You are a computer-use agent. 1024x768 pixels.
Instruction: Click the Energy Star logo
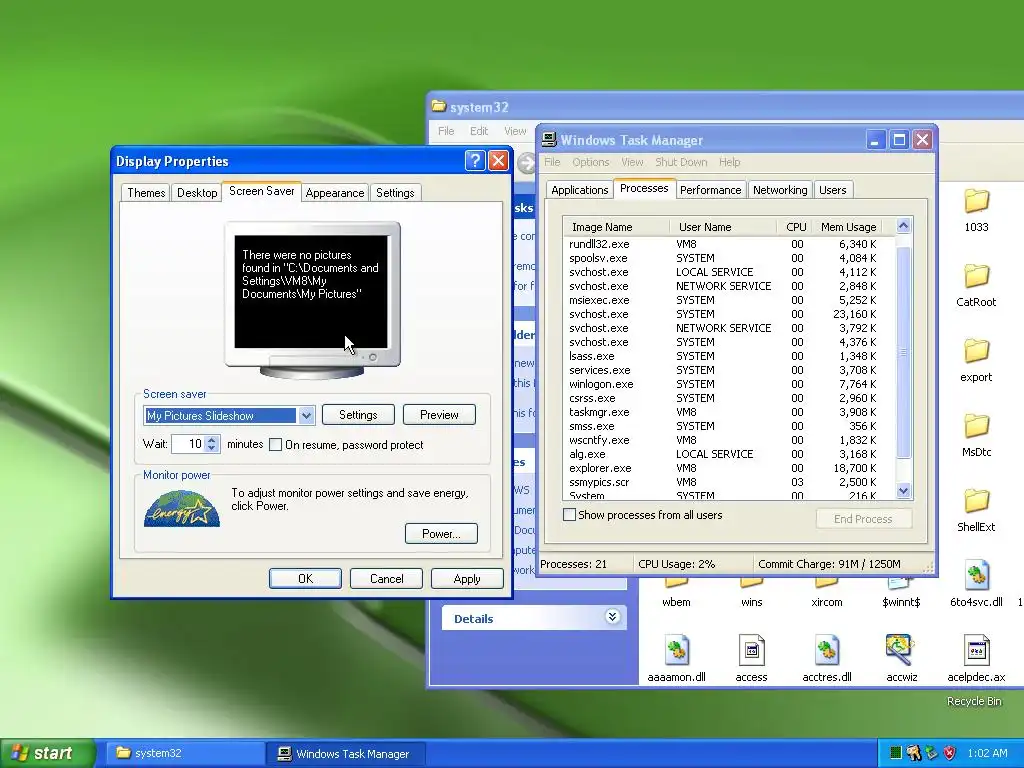182,509
